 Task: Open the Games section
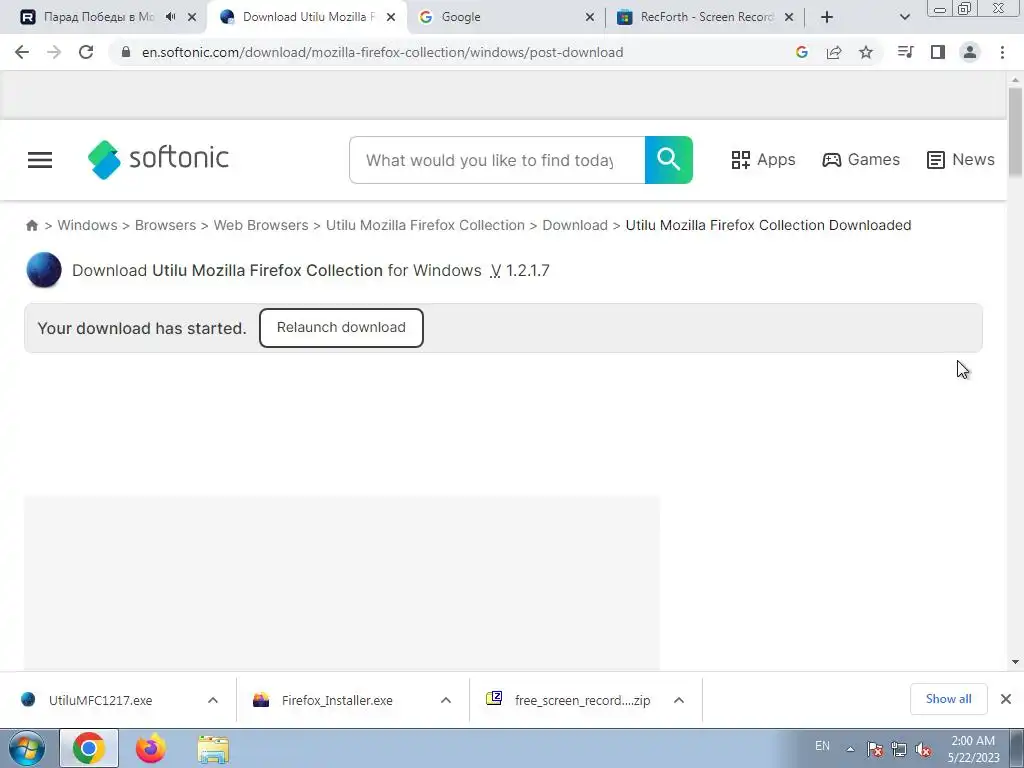pos(861,159)
